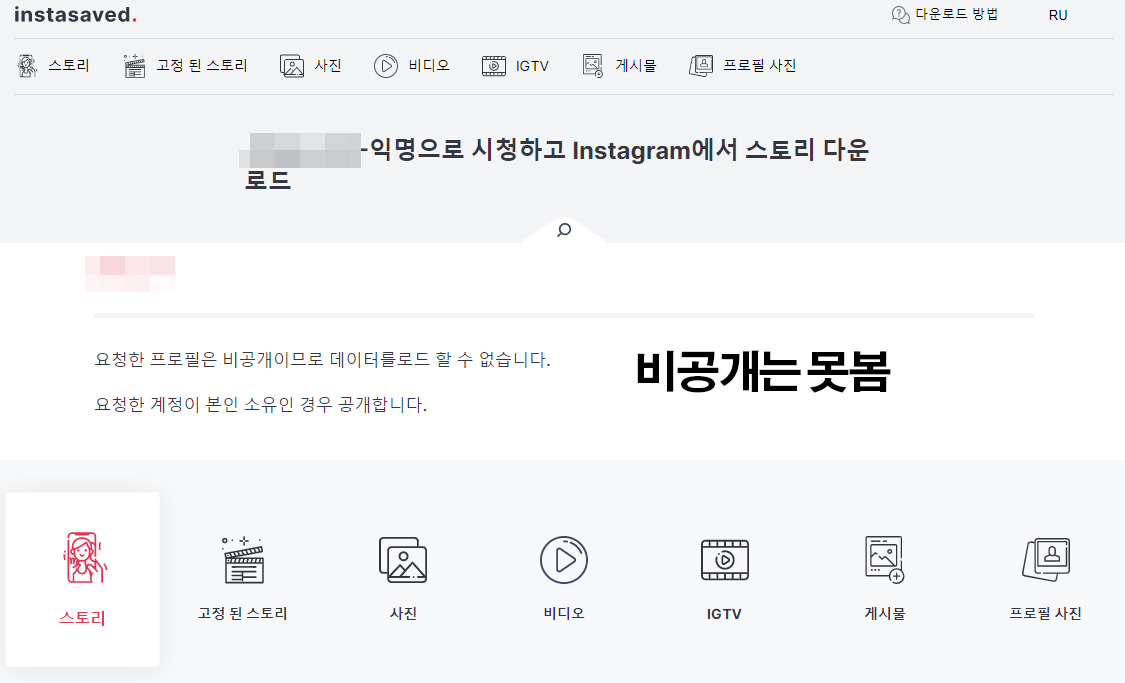
Task: Select 게시물 label in top navigation
Action: tap(636, 66)
